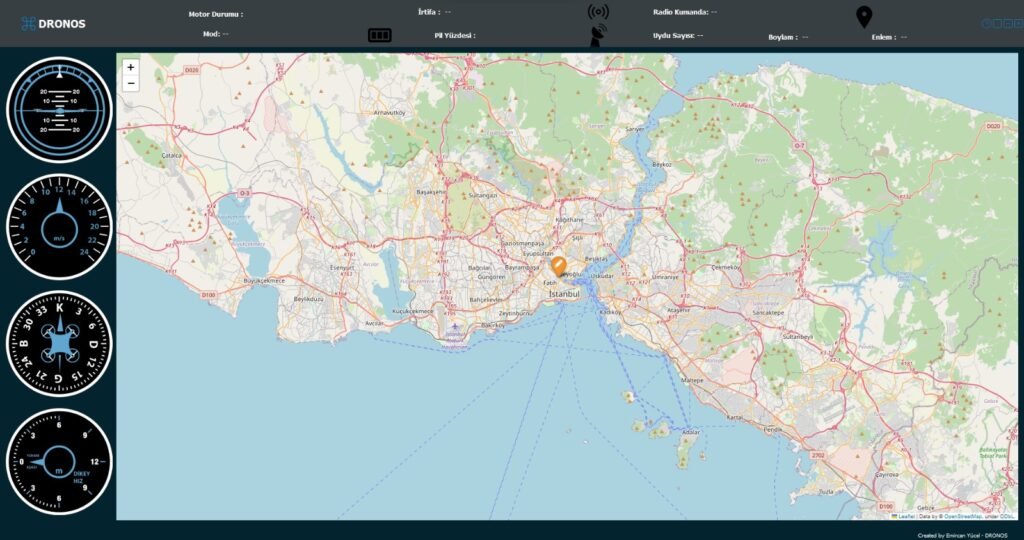Click the DRONOS drone logo

(x=28, y=23)
